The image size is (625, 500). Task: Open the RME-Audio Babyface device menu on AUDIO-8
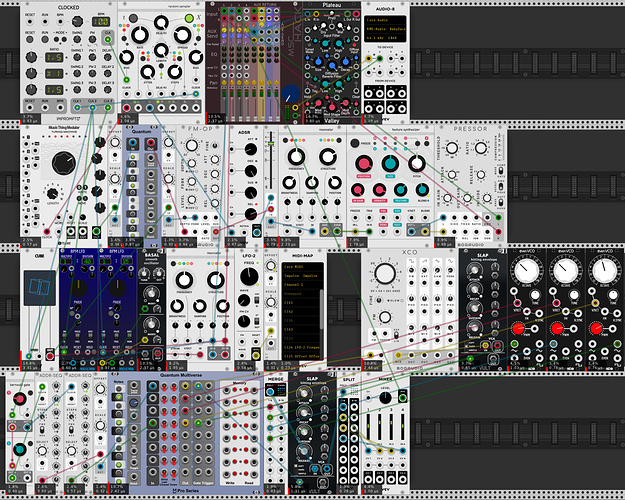tap(385, 29)
